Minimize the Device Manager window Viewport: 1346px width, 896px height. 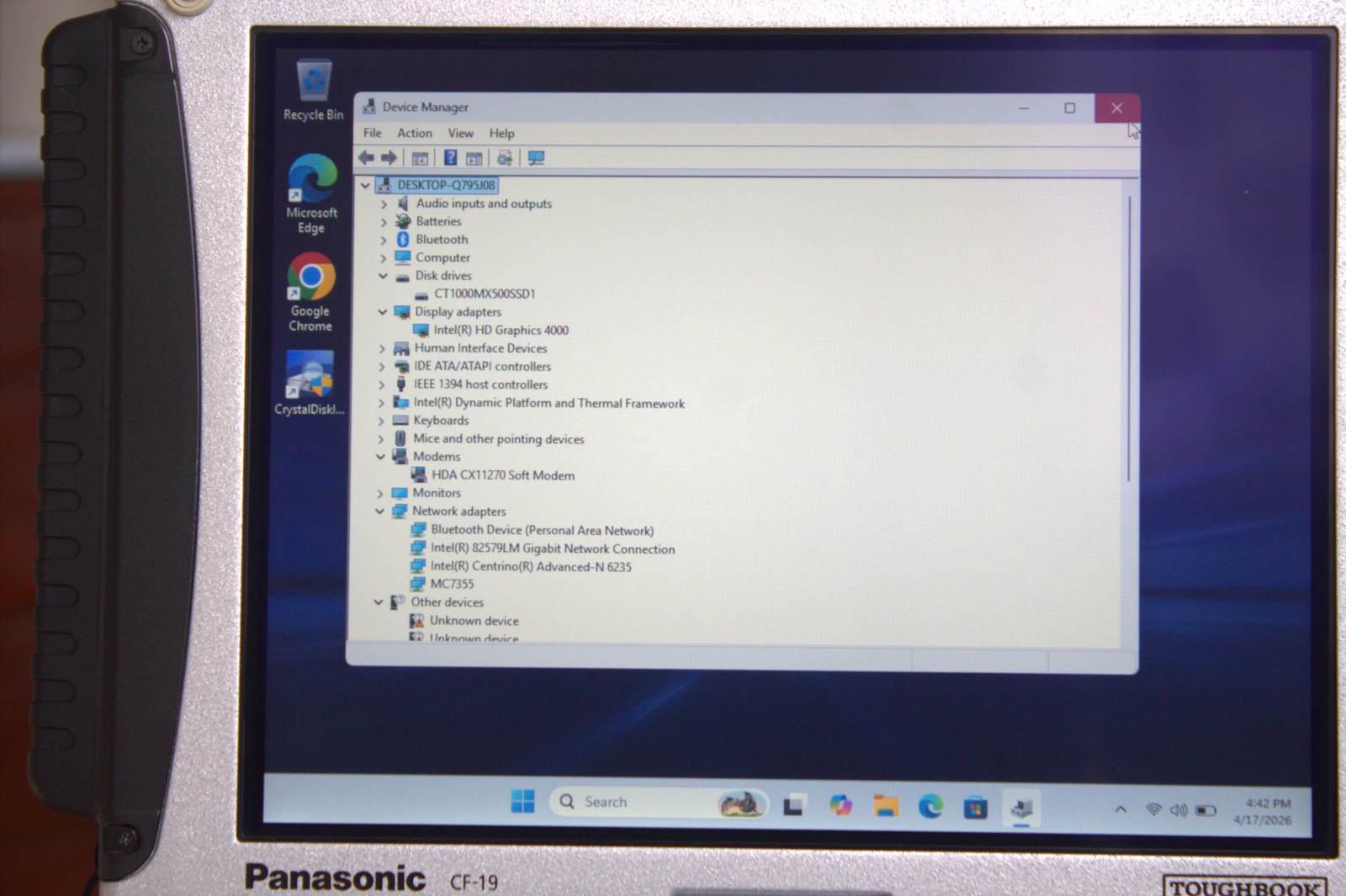tap(1024, 108)
